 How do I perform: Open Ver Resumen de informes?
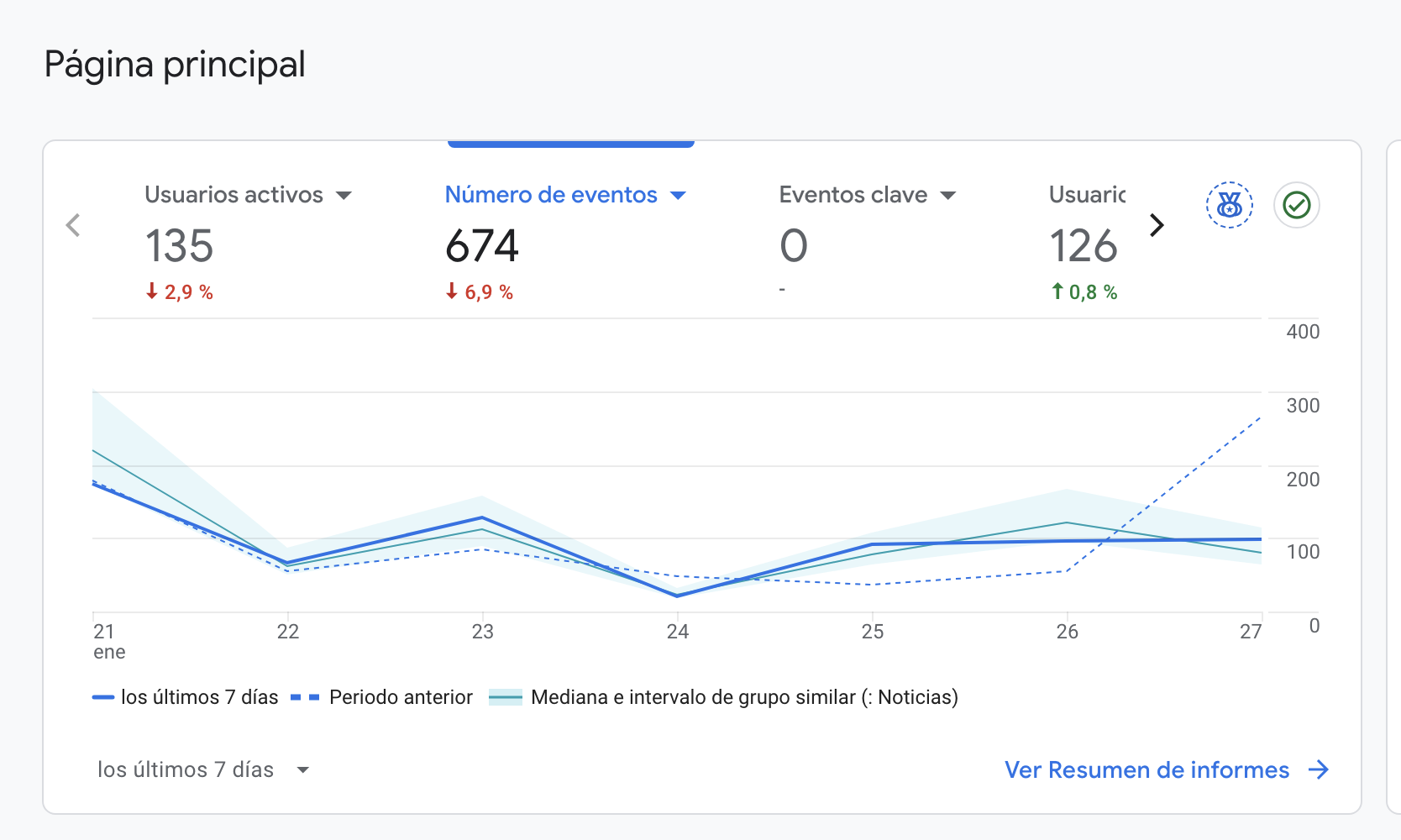(1147, 769)
